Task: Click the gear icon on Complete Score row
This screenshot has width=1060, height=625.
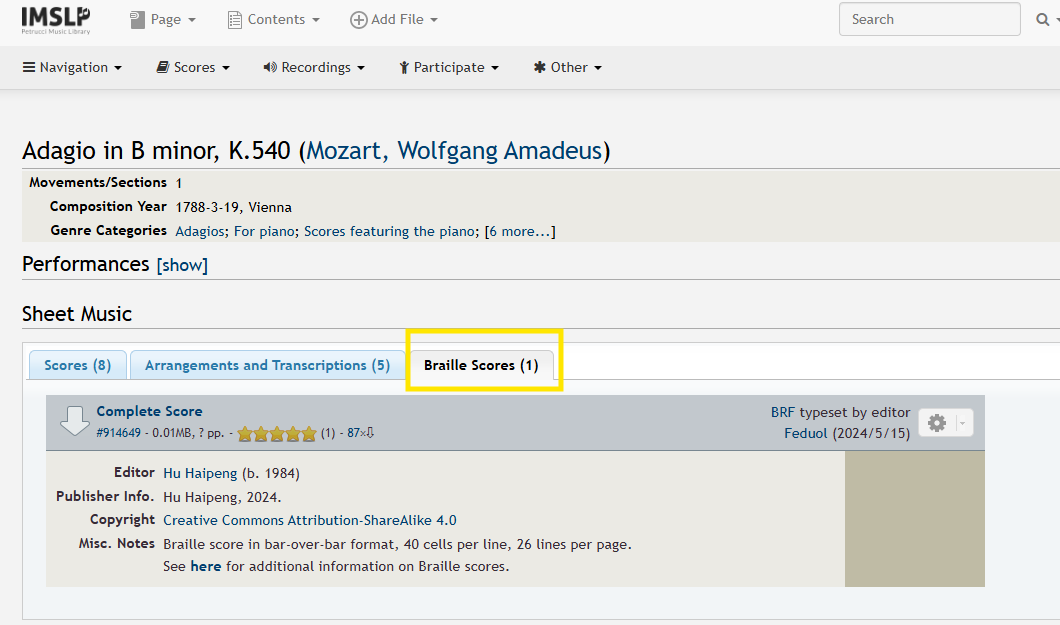Action: tap(937, 423)
